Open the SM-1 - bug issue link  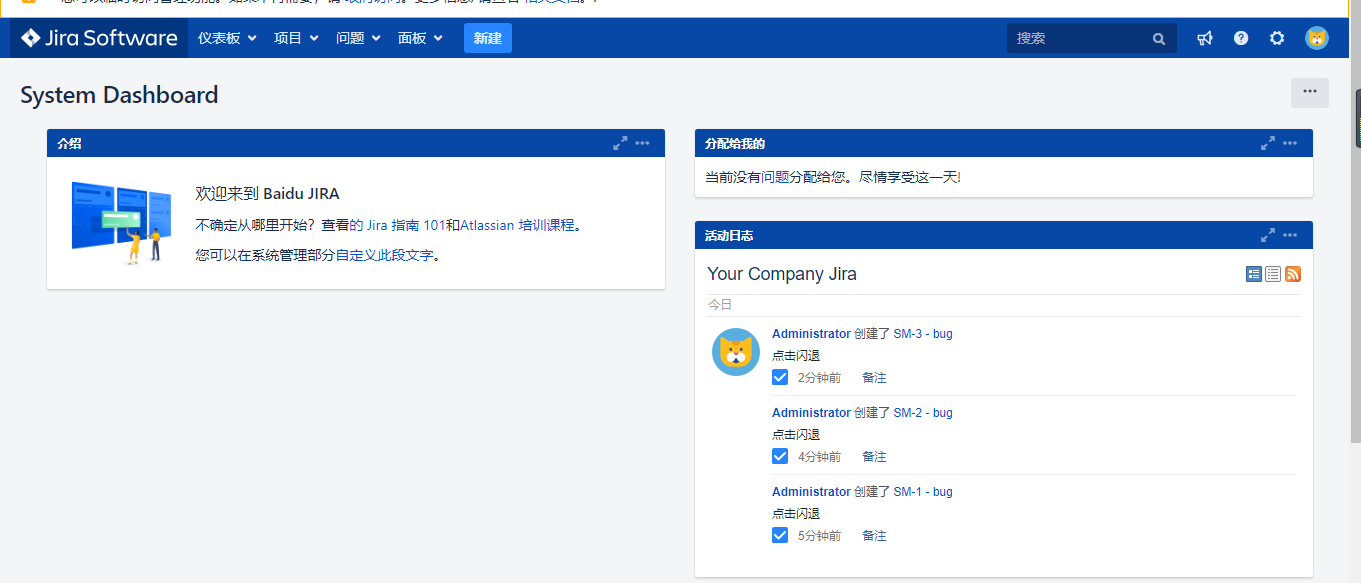923,492
